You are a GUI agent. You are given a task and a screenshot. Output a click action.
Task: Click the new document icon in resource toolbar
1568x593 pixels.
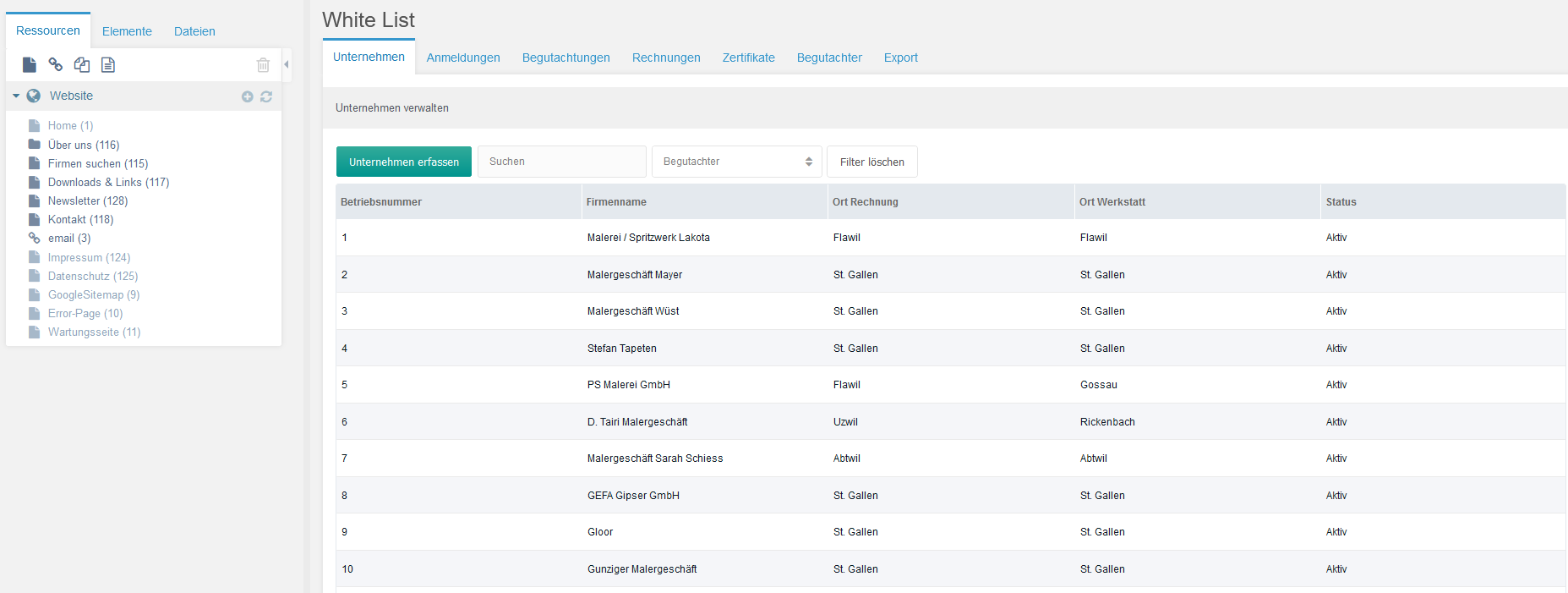(30, 65)
